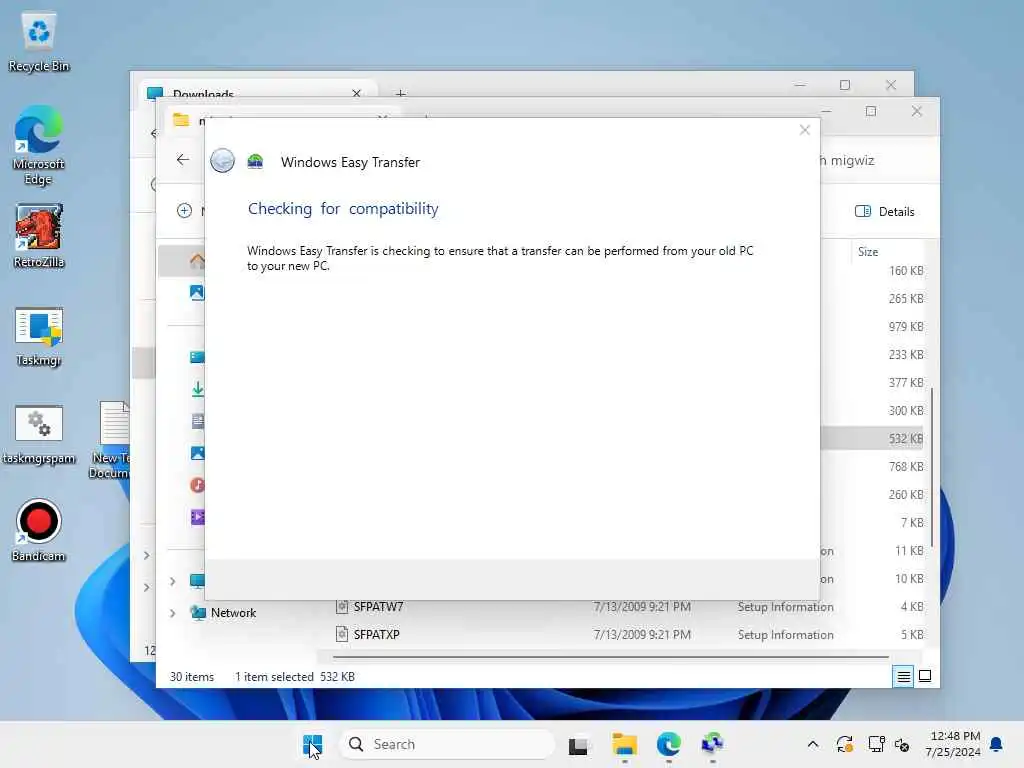Click the Home icon in navigation pane
The image size is (1024, 768).
(197, 261)
